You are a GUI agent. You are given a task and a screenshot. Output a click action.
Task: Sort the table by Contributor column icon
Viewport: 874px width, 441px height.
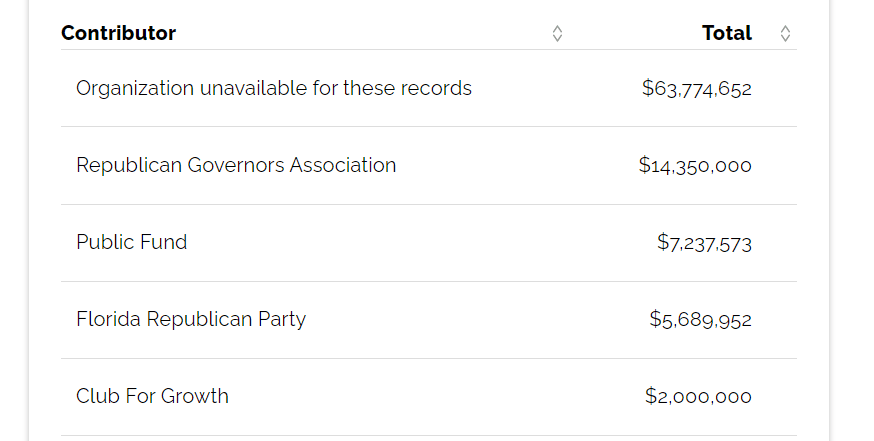[x=557, y=33]
